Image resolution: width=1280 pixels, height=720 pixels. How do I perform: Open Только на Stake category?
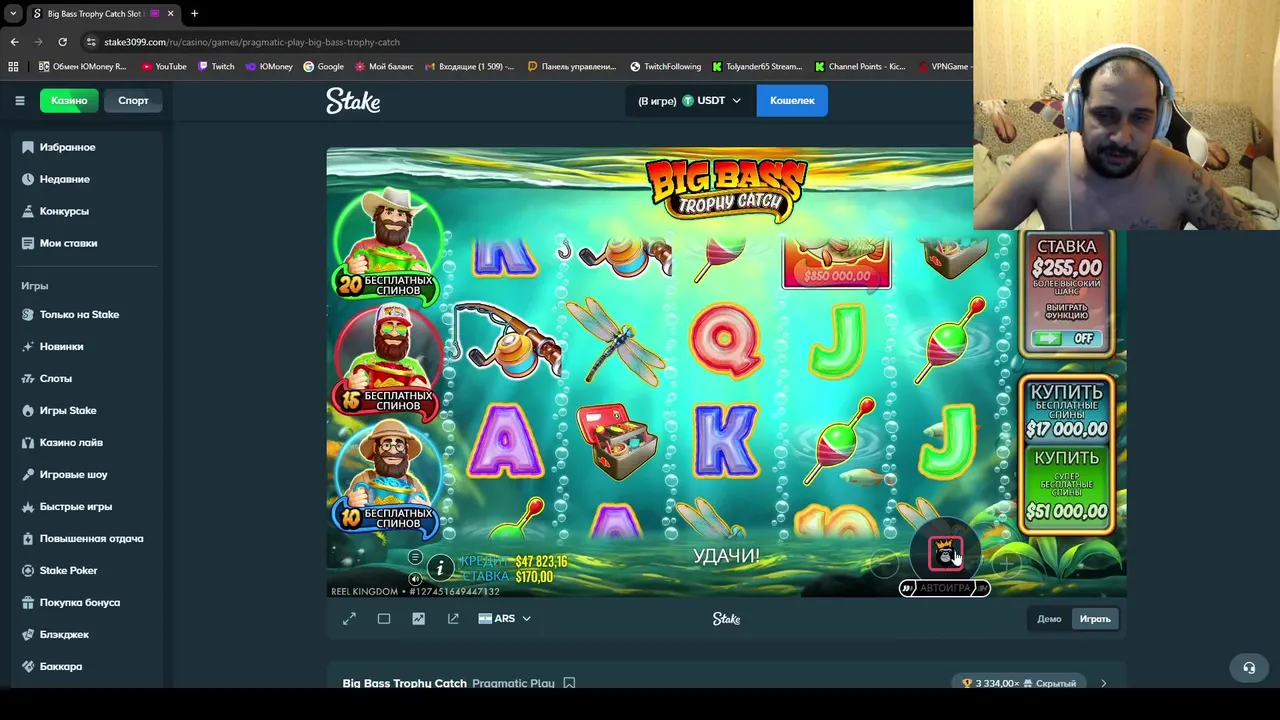click(87, 314)
